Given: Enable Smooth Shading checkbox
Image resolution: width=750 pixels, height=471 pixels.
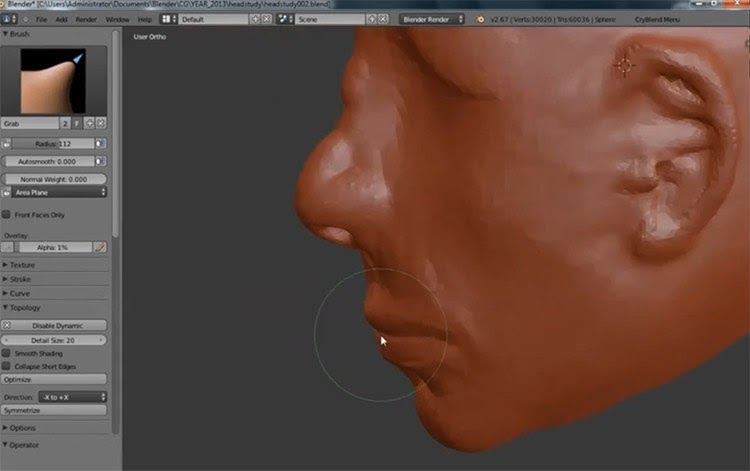Looking at the screenshot, I should 6,353.
